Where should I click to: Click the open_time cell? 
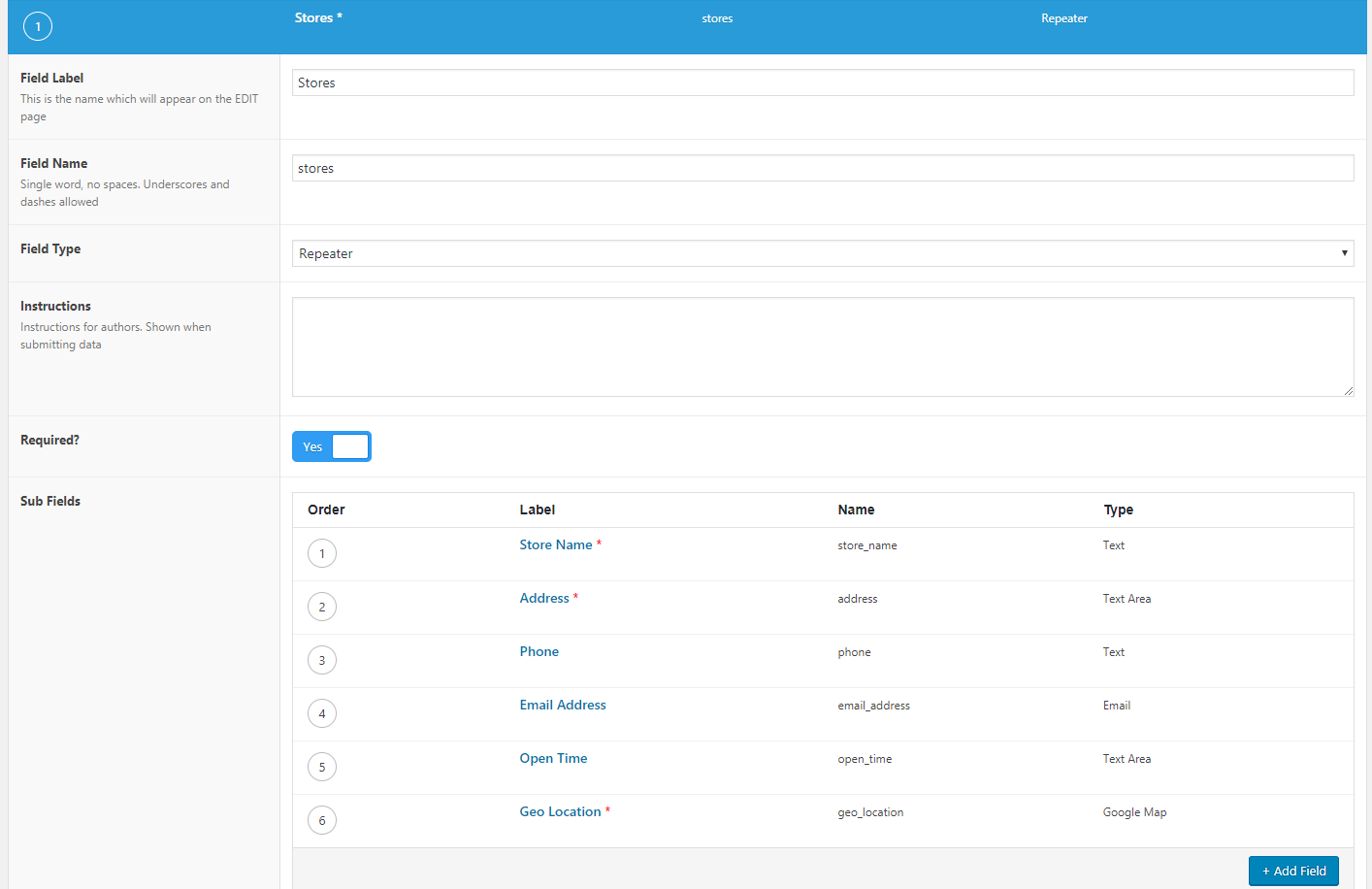[865, 759]
